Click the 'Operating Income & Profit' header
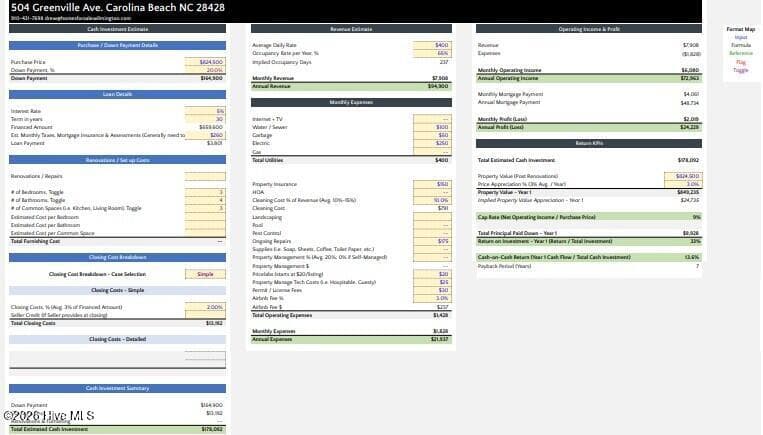 (x=589, y=29)
